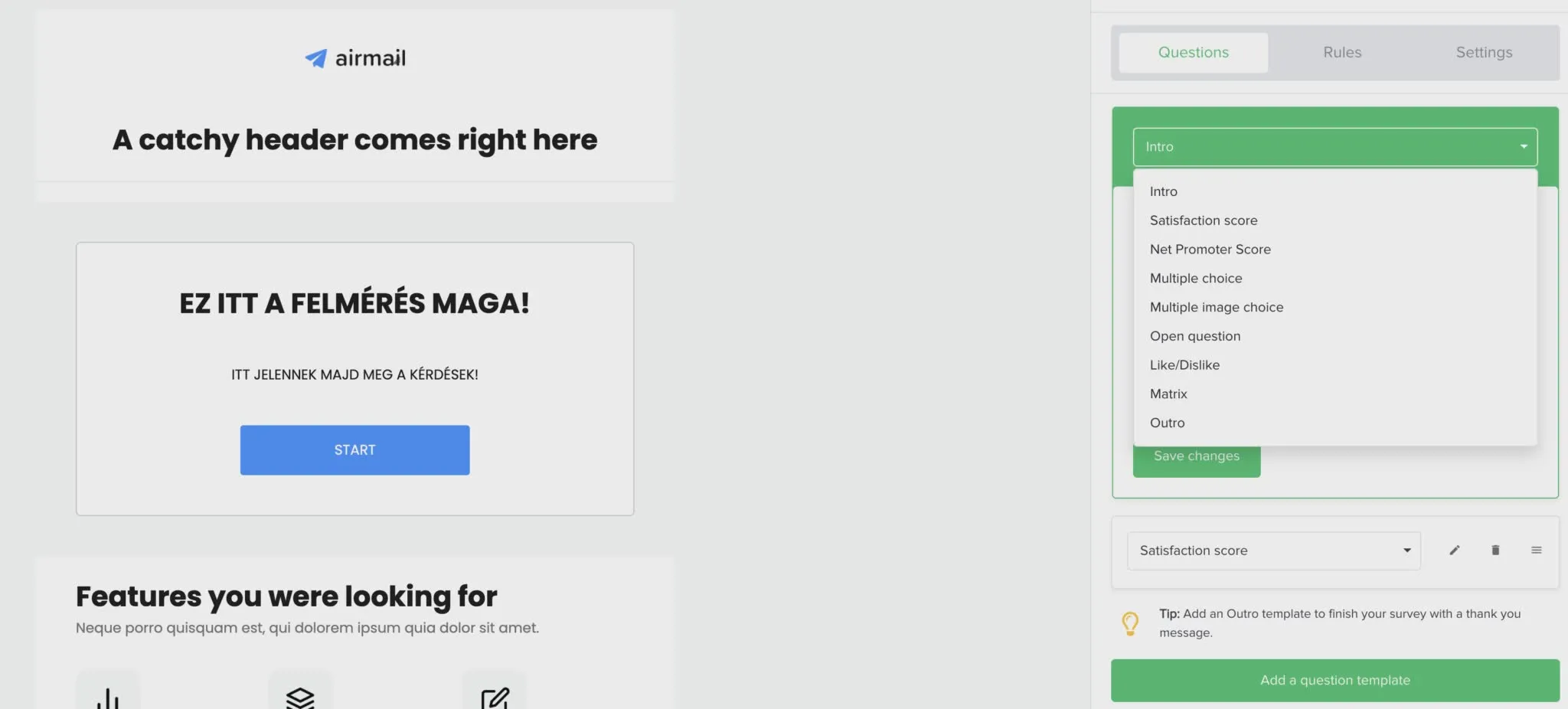Click the edit note feature icon
The image size is (1568, 709).
pos(495,697)
